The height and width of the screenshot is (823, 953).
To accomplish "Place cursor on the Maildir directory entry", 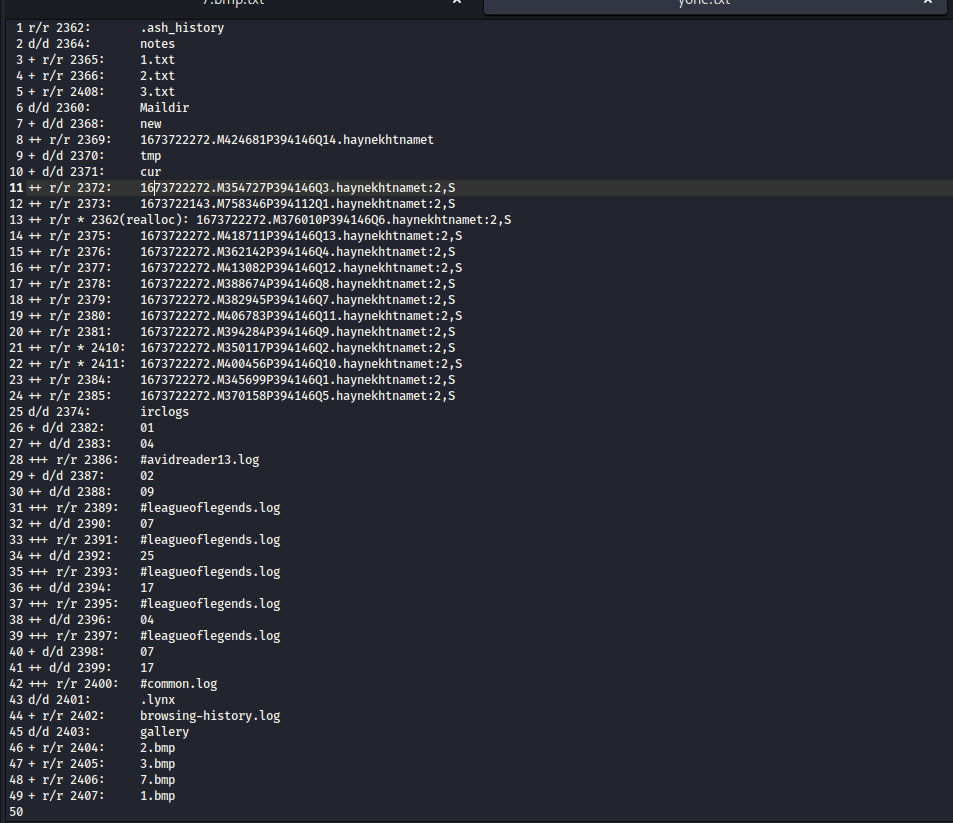I will point(164,108).
